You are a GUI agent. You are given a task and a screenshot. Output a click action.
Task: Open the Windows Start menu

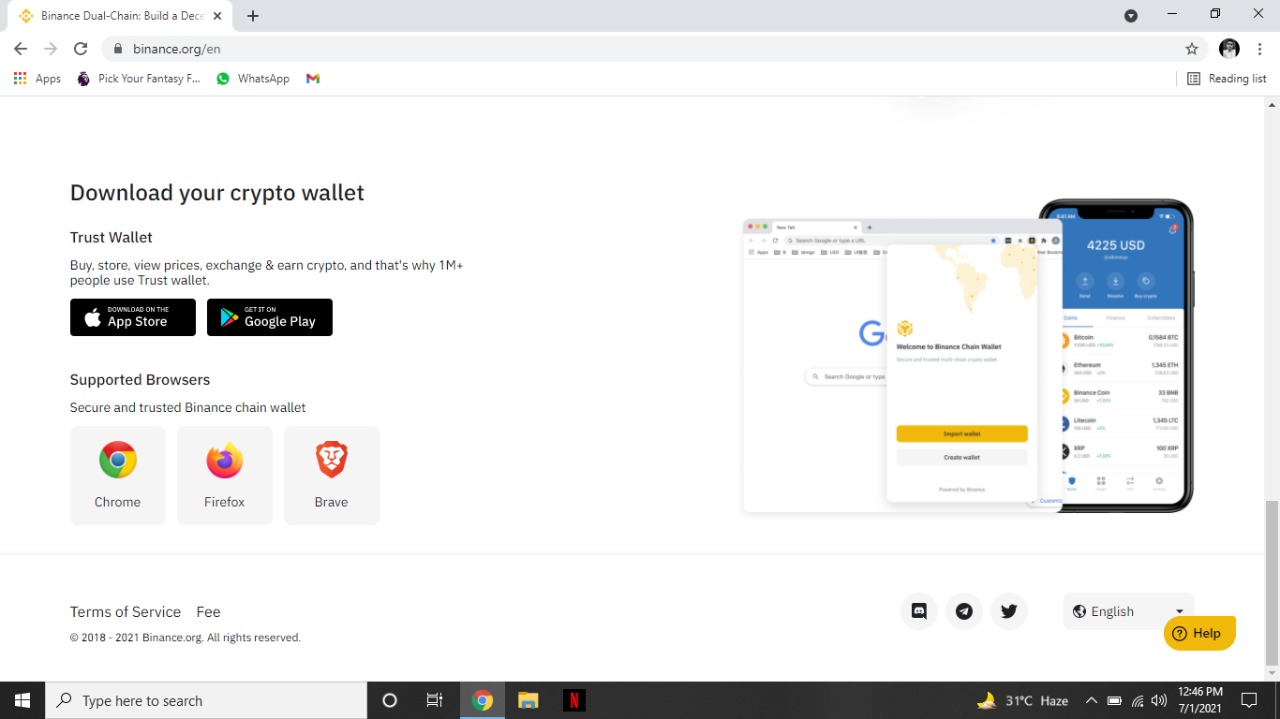[22, 700]
